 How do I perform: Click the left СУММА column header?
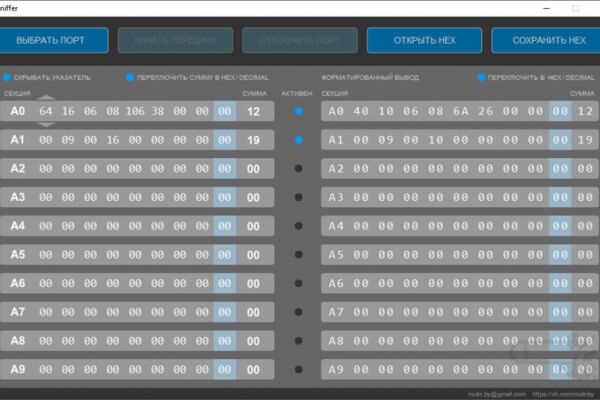[x=254, y=93]
